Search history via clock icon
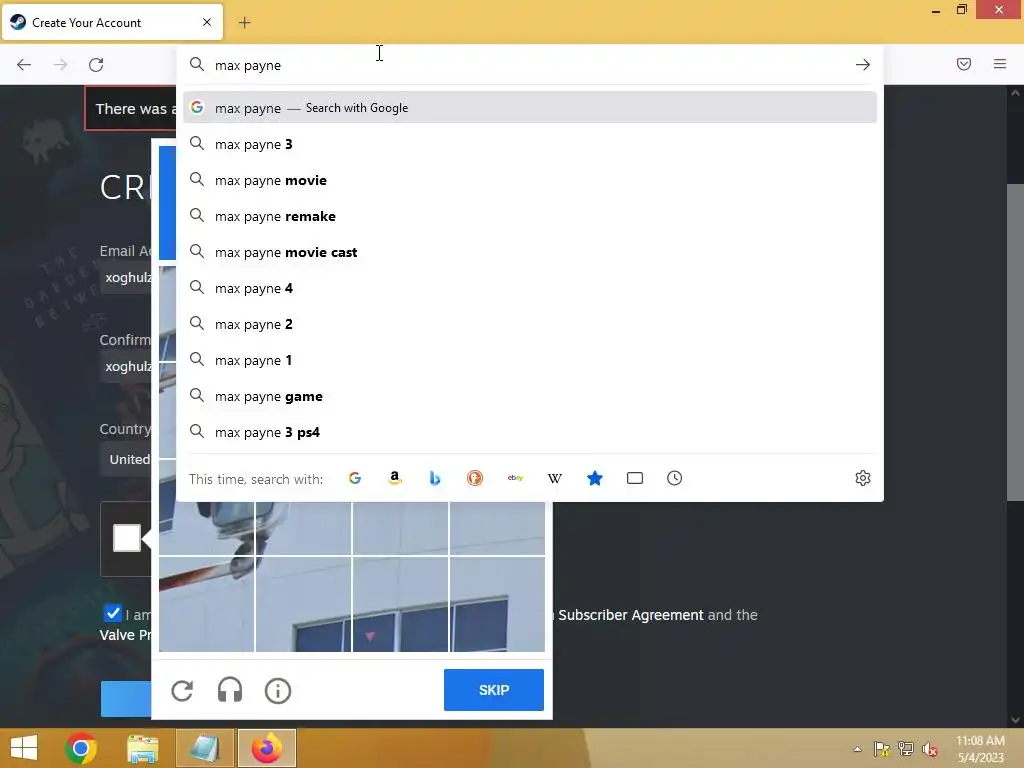Image resolution: width=1024 pixels, height=768 pixels. [675, 478]
